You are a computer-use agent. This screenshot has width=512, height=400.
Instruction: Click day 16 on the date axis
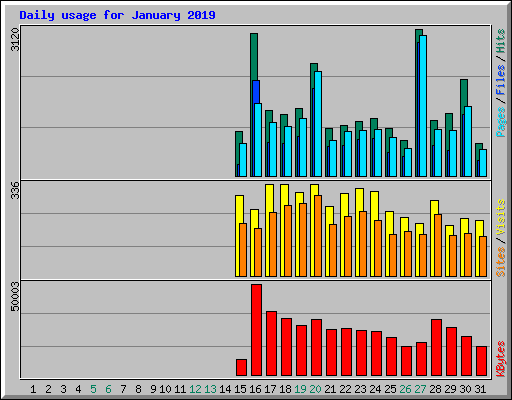[x=255, y=389]
